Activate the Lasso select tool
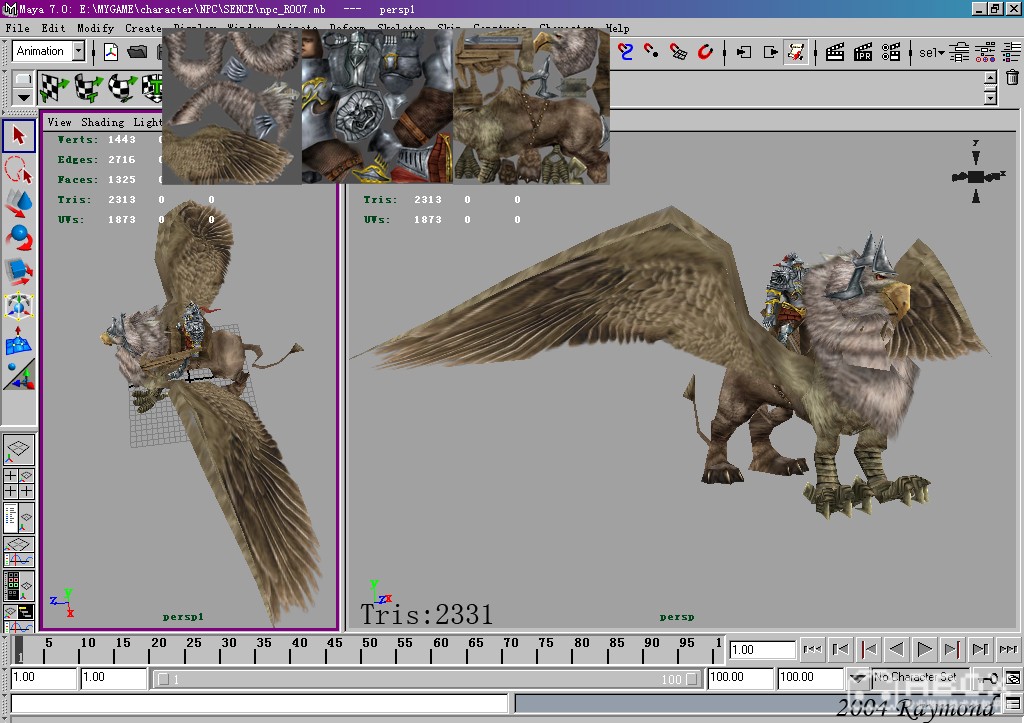1024x723 pixels. (19, 169)
